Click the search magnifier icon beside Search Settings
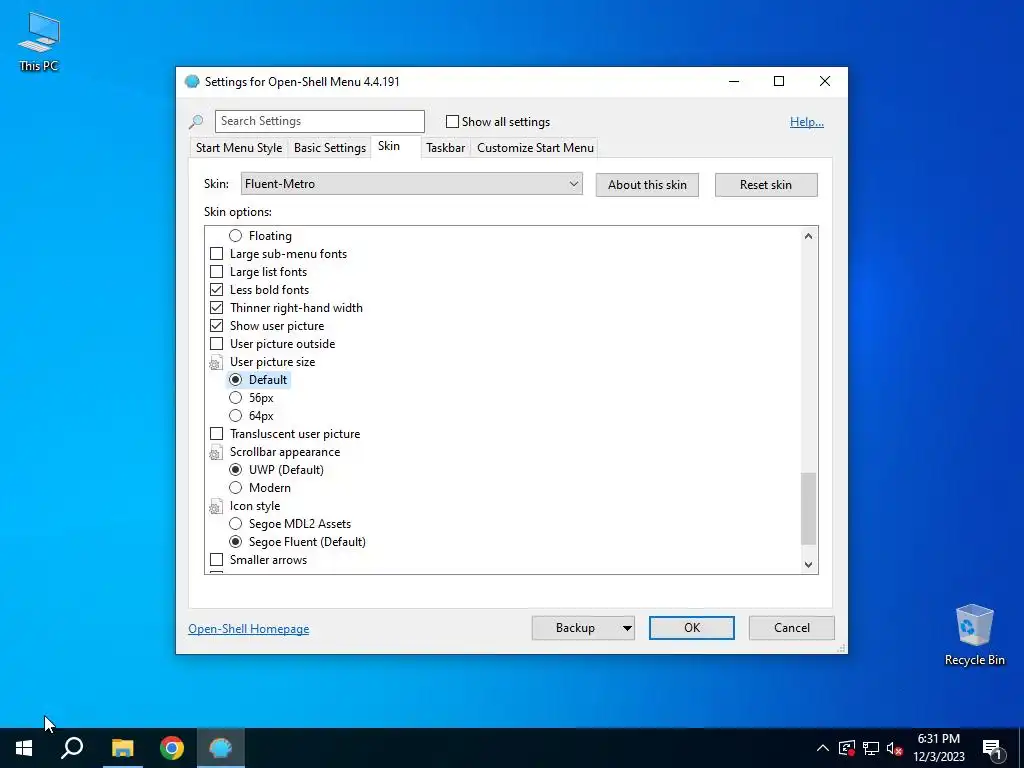Viewport: 1024px width, 768px height. (x=196, y=121)
